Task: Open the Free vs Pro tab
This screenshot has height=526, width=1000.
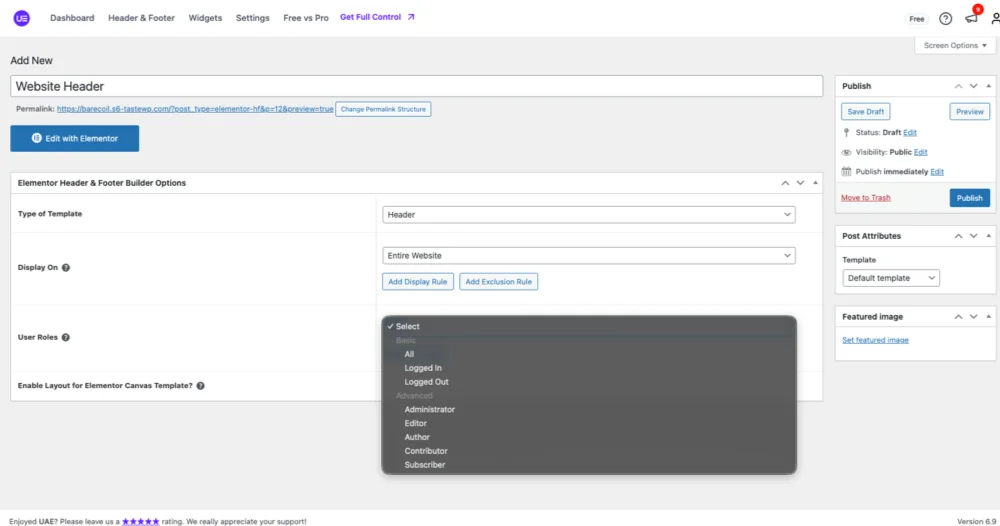Action: click(306, 18)
